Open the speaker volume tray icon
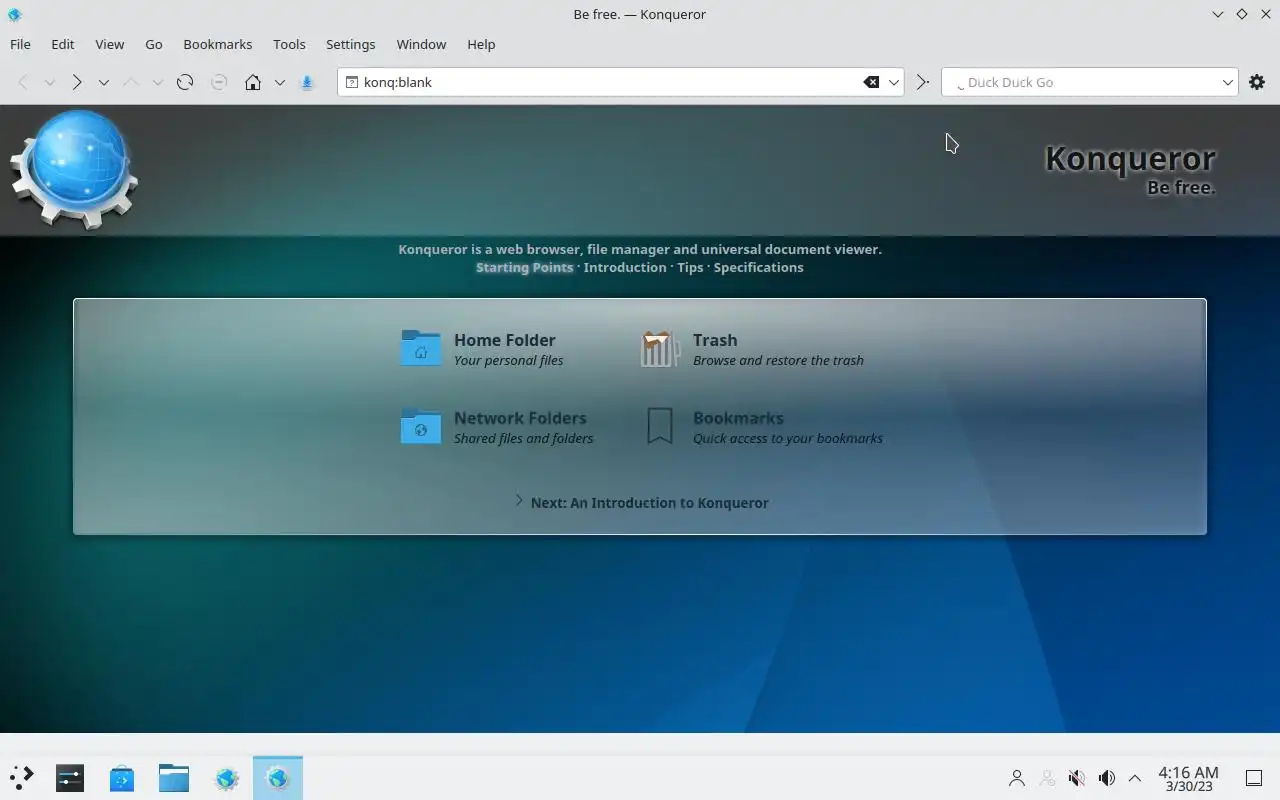The width and height of the screenshot is (1280, 800). pyautogui.click(x=1107, y=778)
